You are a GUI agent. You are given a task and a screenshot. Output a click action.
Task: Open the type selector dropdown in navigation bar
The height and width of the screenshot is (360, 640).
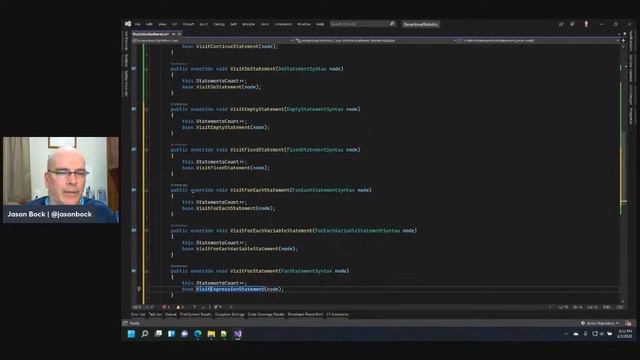point(376,41)
